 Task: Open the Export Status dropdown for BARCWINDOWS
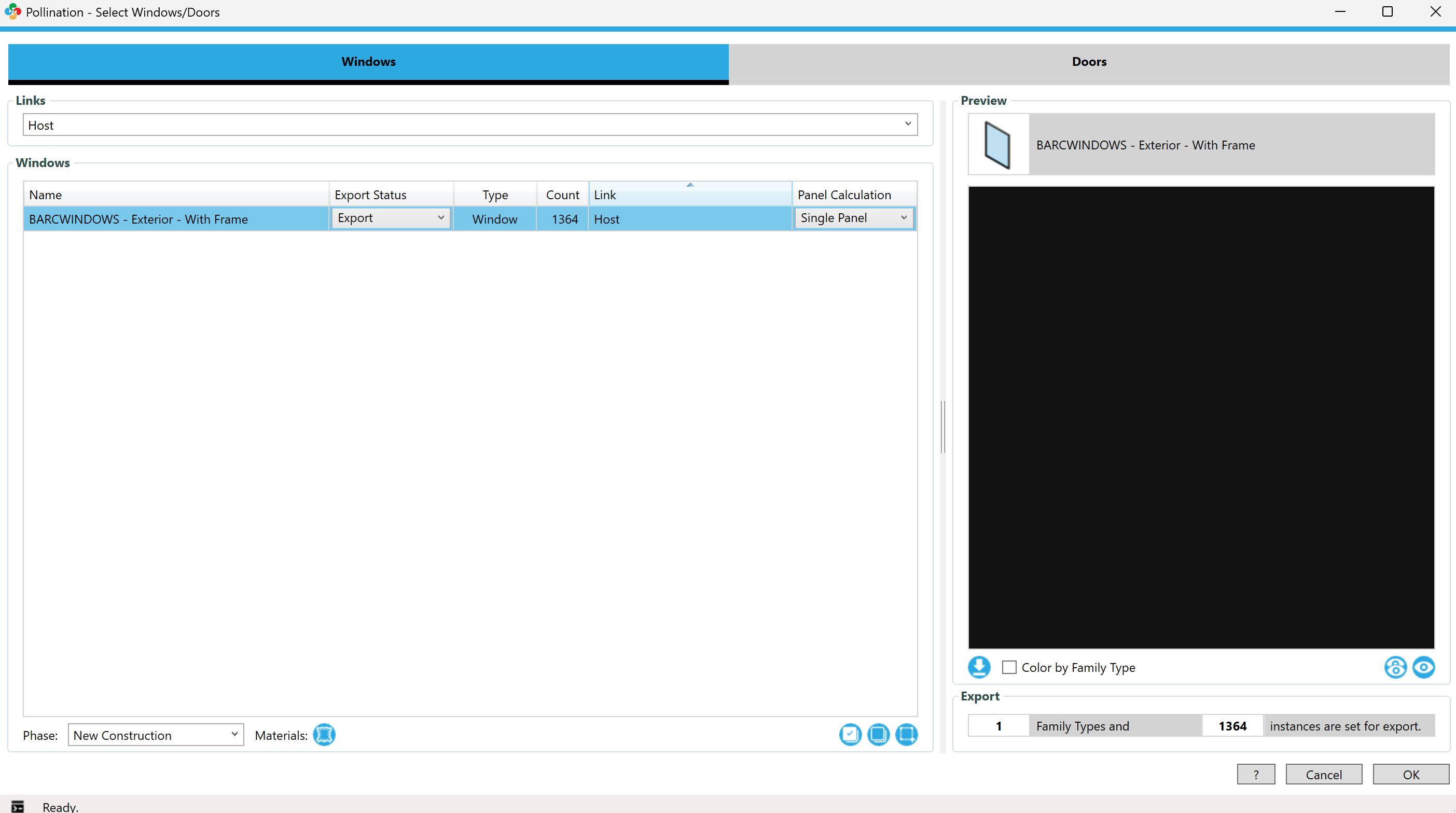pos(441,218)
